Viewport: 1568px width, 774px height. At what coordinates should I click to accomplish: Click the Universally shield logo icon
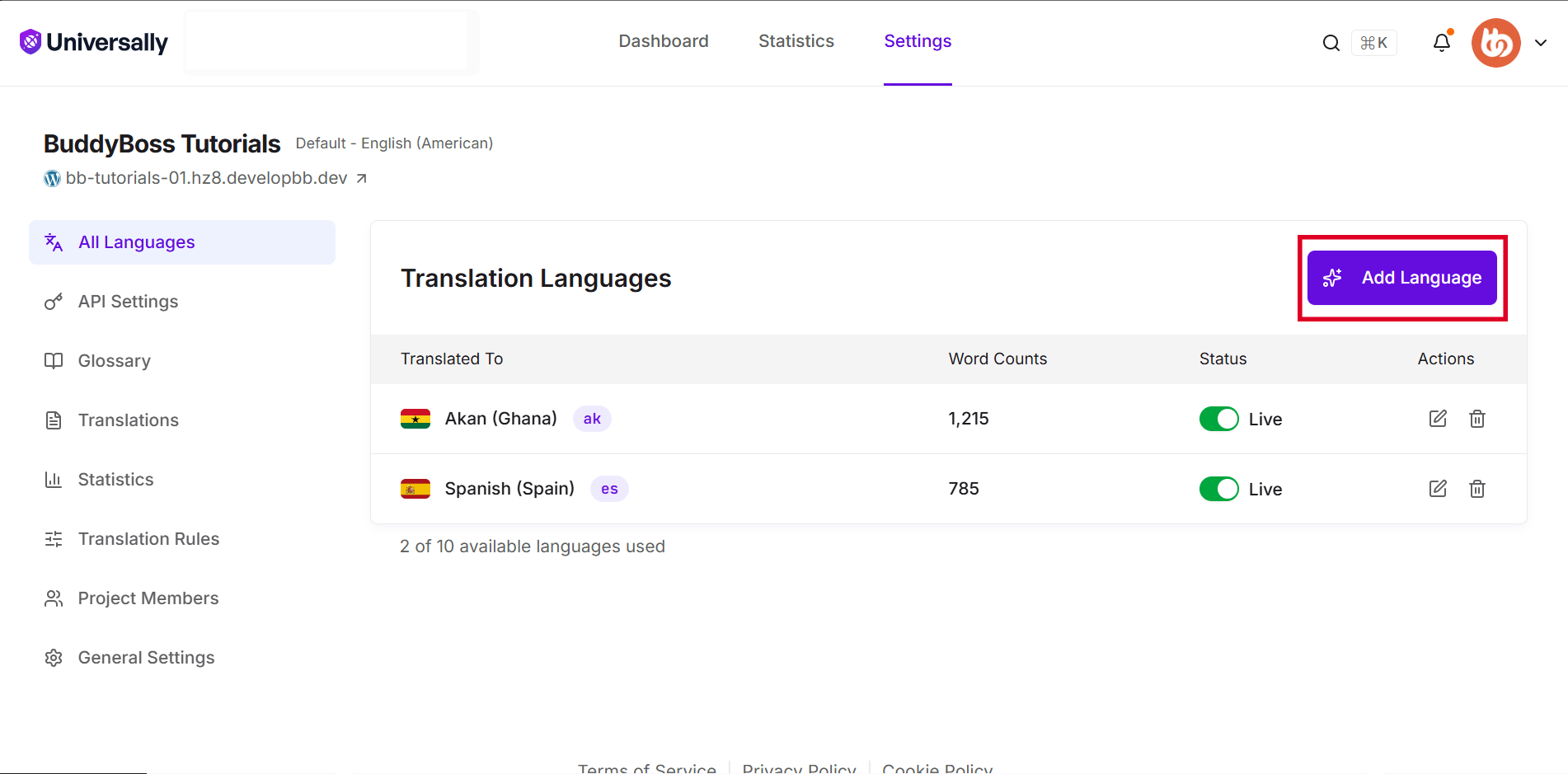[x=31, y=41]
